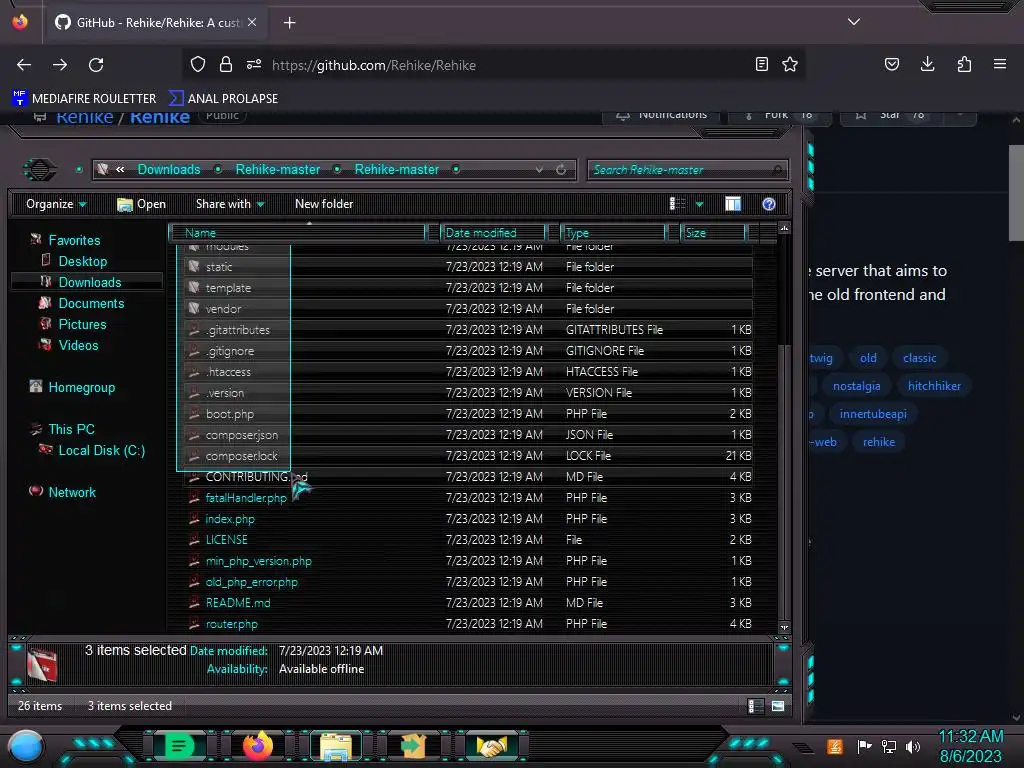Bookmark this page with the star
Image resolution: width=1024 pixels, height=768 pixels.
(790, 64)
